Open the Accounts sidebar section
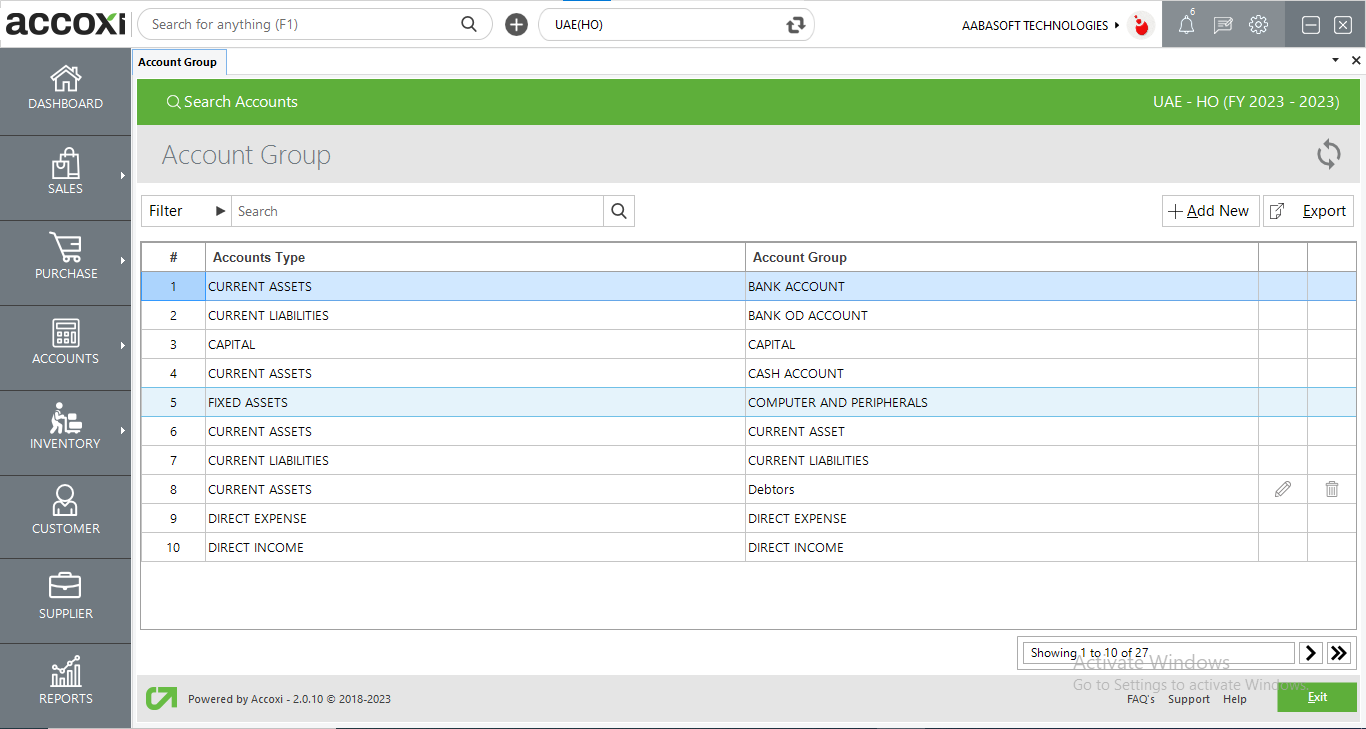1366x729 pixels. [65, 346]
